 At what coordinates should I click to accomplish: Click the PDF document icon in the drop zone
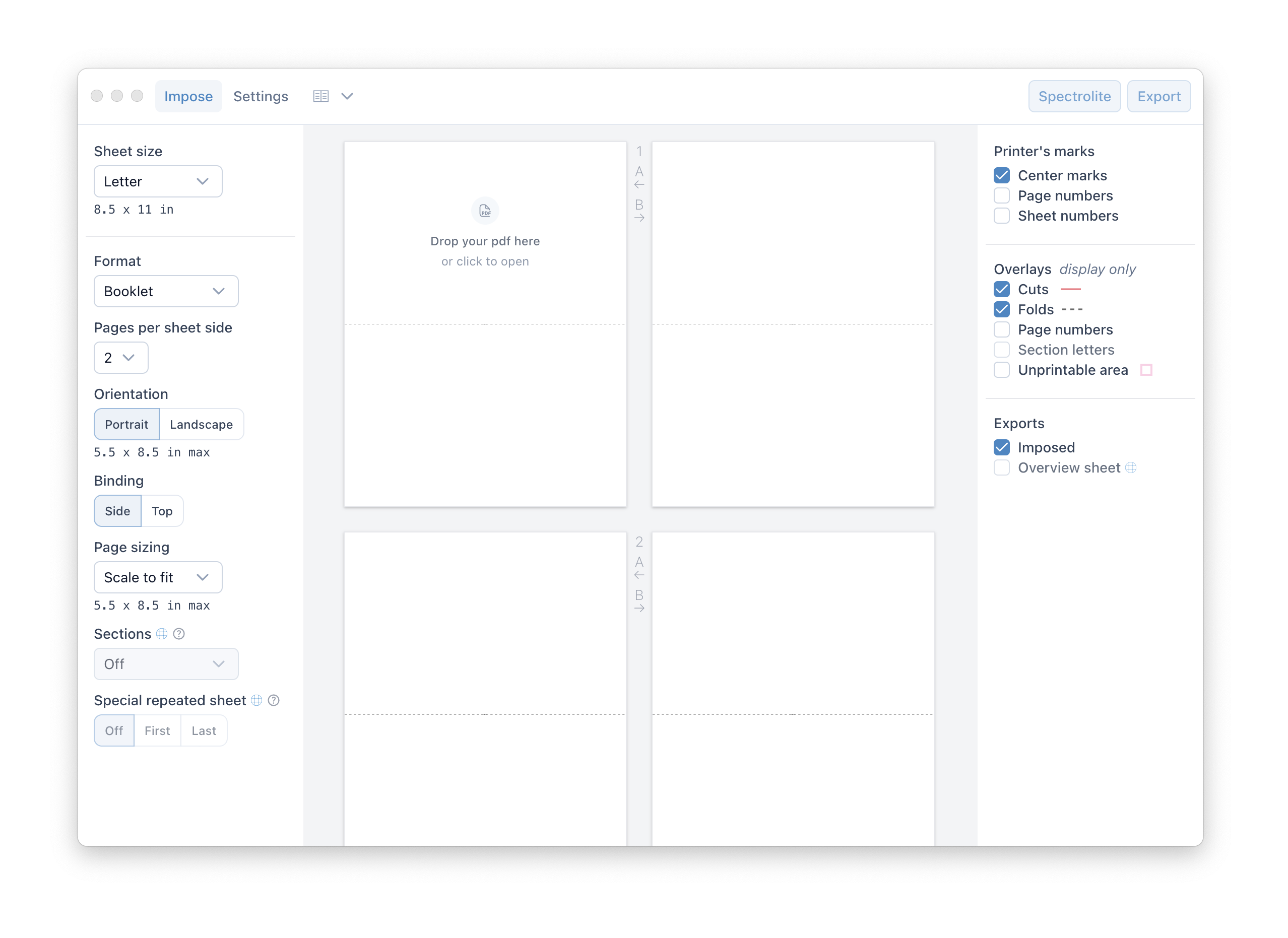click(484, 211)
